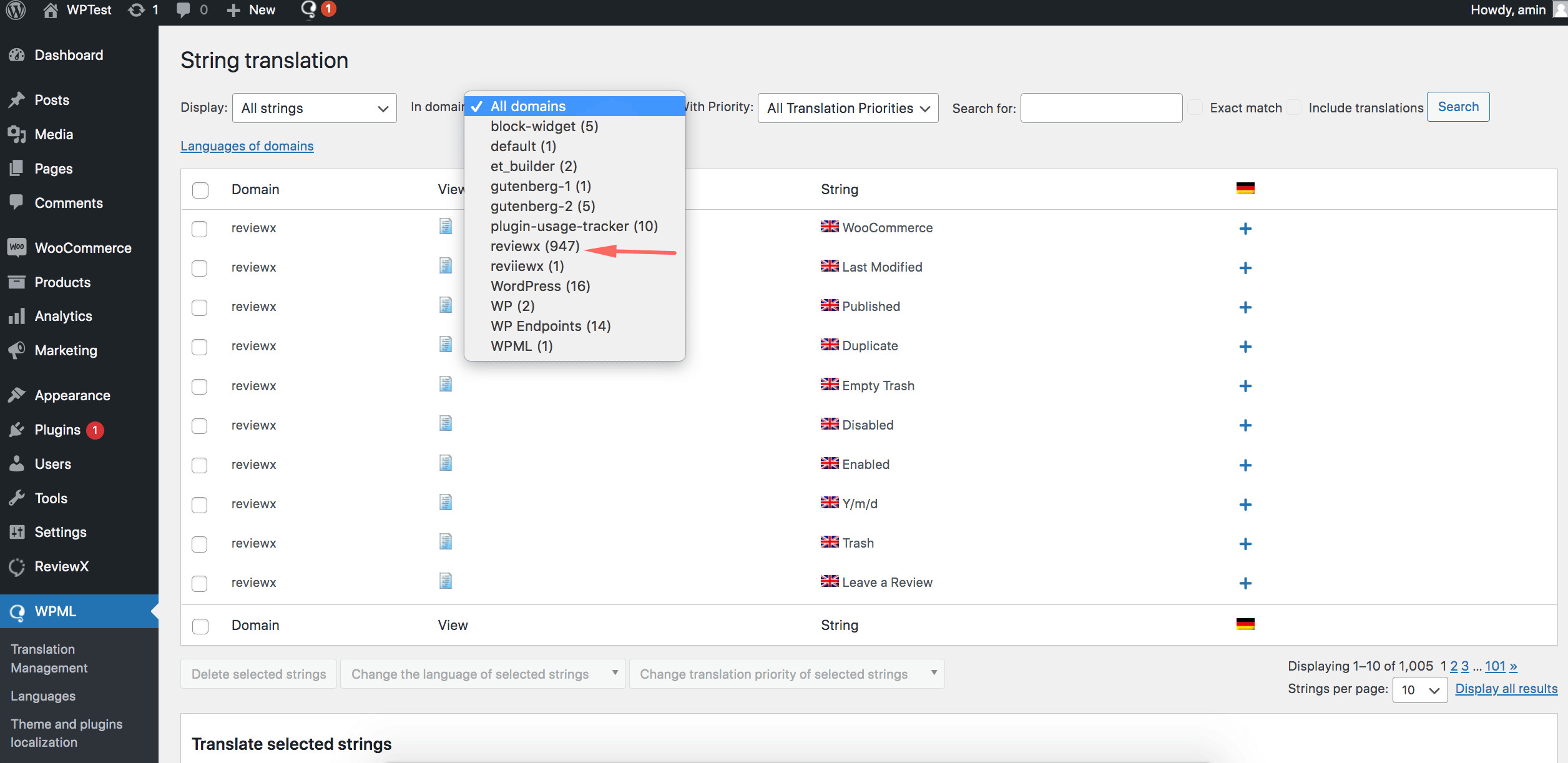The height and width of the screenshot is (763, 1568).
Task: Click into the Search for text field
Action: coord(1100,108)
